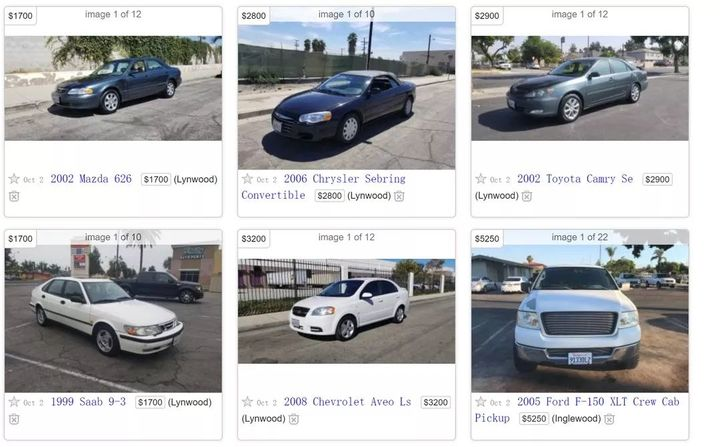720x447 pixels.
Task: Open the 1999 Saab 9-3 link
Action: pos(88,402)
